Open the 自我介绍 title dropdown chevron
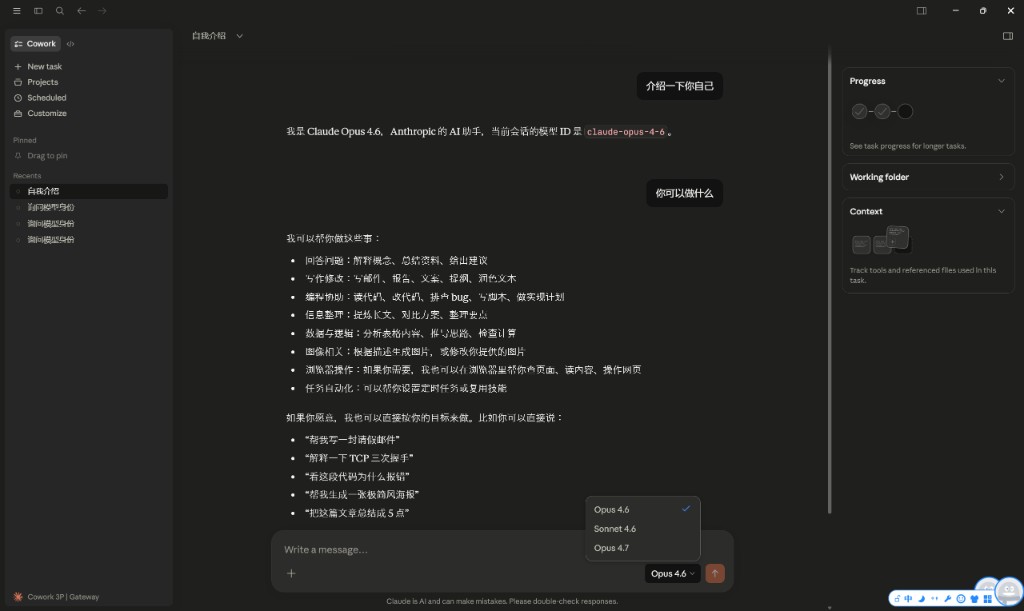The width and height of the screenshot is (1024, 611). click(240, 36)
